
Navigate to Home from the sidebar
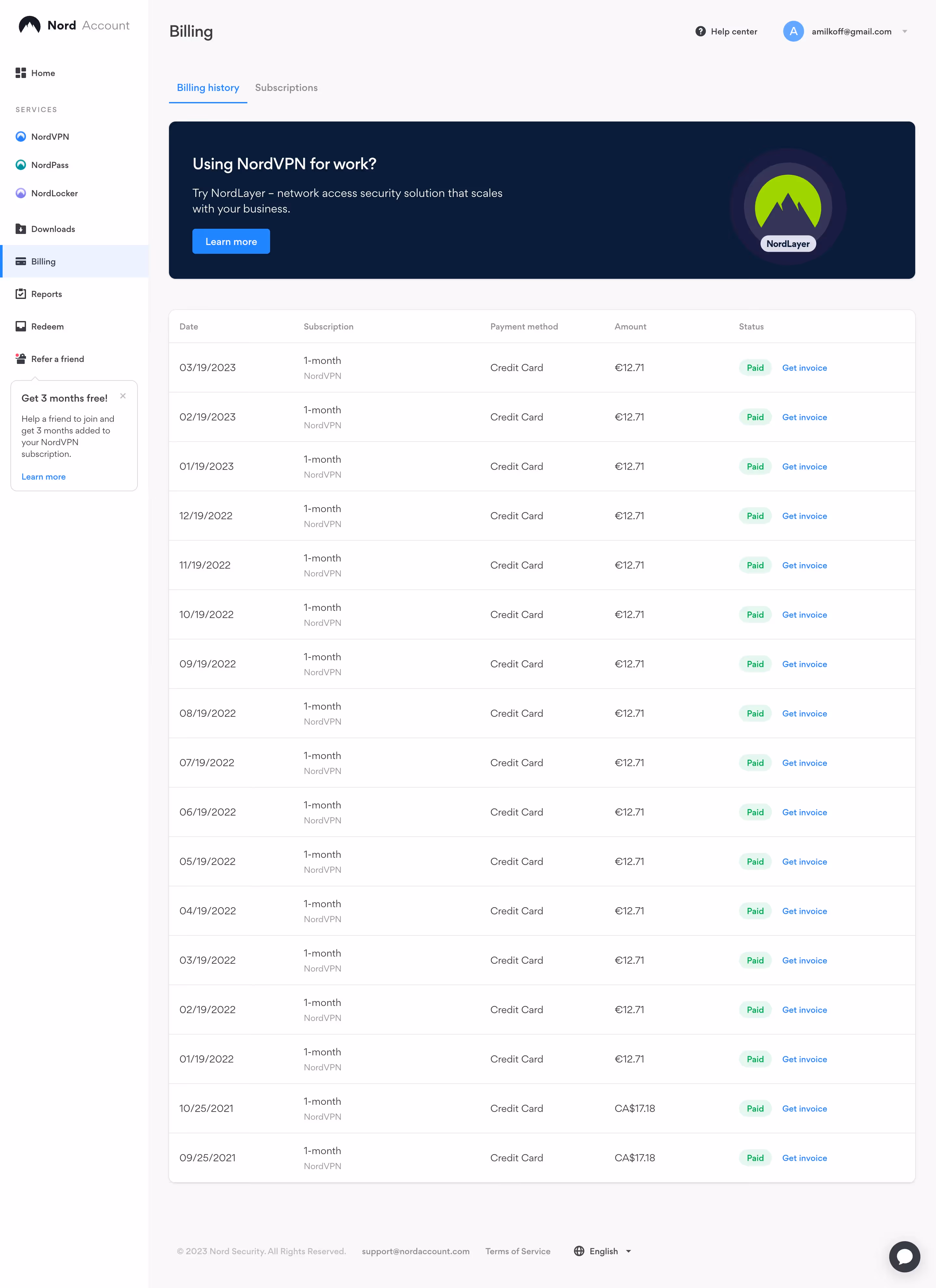pyautogui.click(x=43, y=73)
